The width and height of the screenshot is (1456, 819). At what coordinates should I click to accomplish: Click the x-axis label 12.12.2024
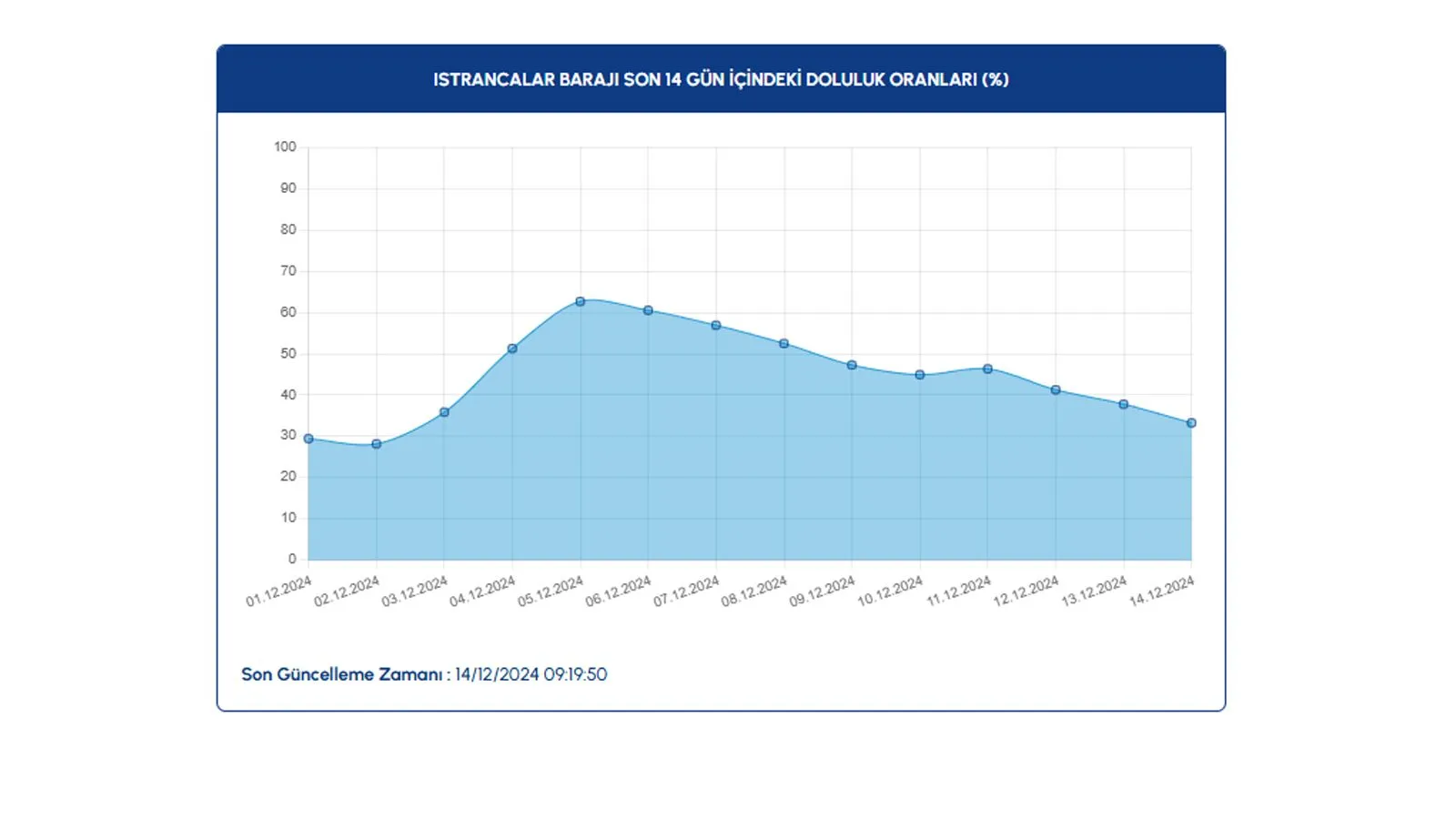pyautogui.click(x=1026, y=591)
